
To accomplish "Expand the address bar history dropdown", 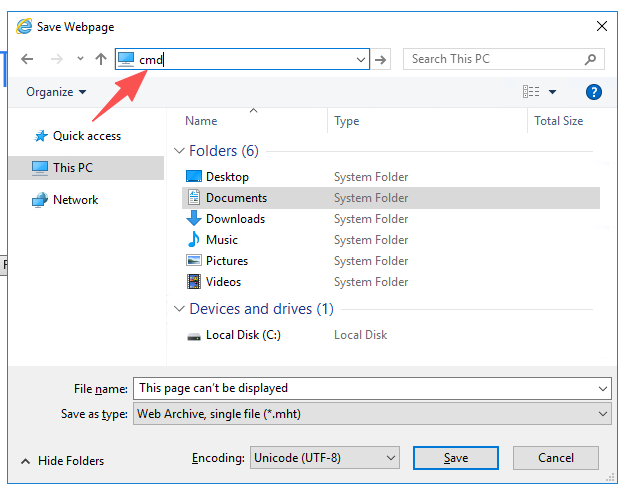I will 361,60.
